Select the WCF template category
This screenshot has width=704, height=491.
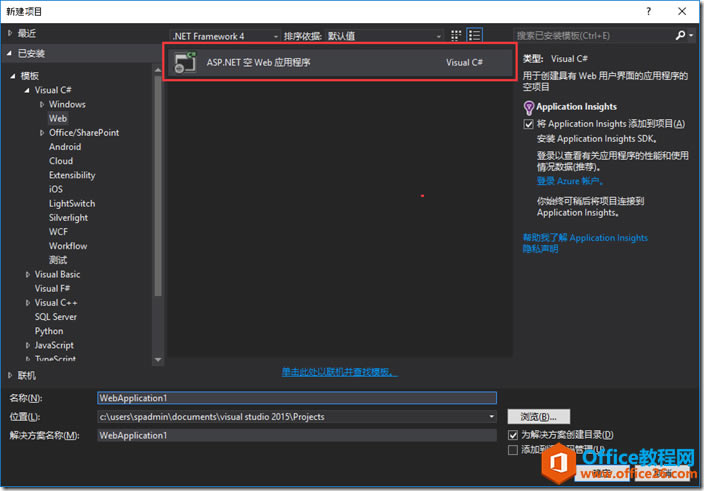pyautogui.click(x=58, y=232)
